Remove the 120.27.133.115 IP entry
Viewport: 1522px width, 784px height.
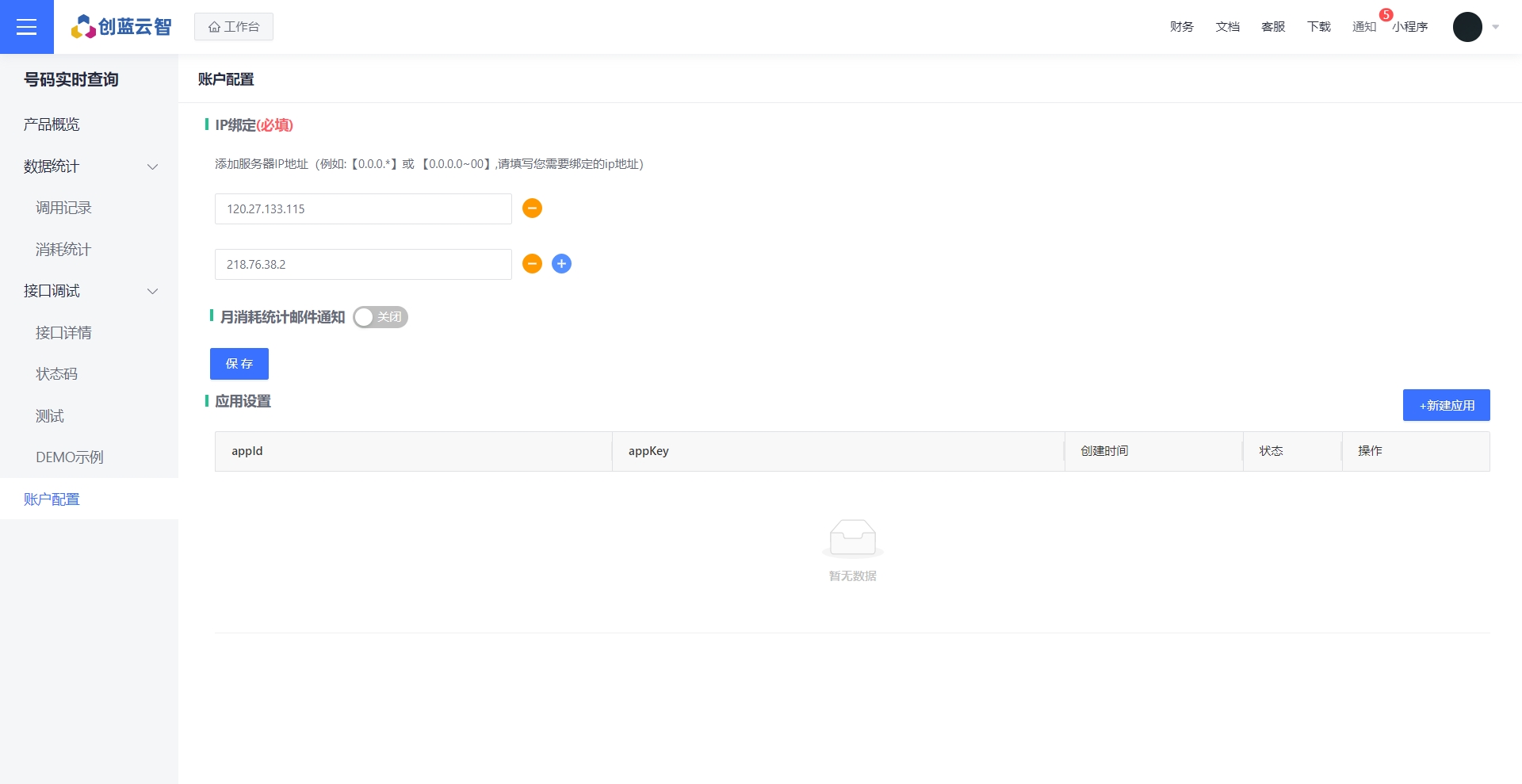(x=532, y=208)
